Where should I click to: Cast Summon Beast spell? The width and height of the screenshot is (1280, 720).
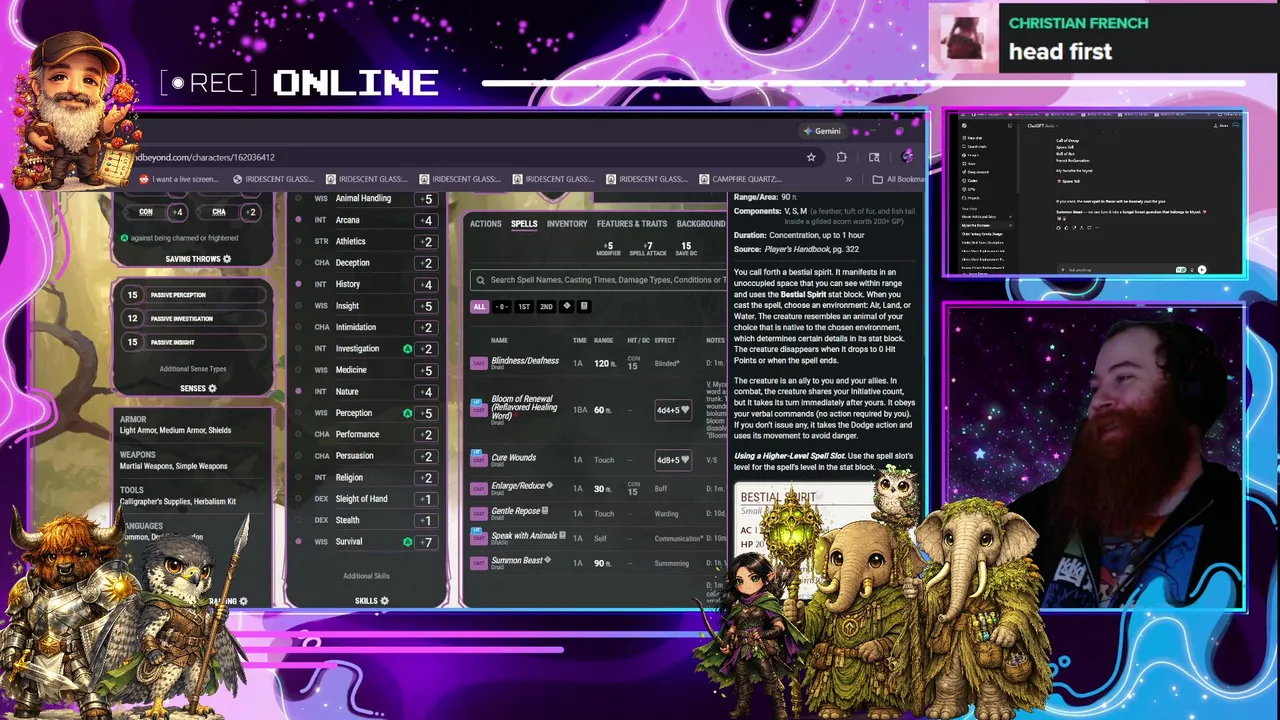479,563
